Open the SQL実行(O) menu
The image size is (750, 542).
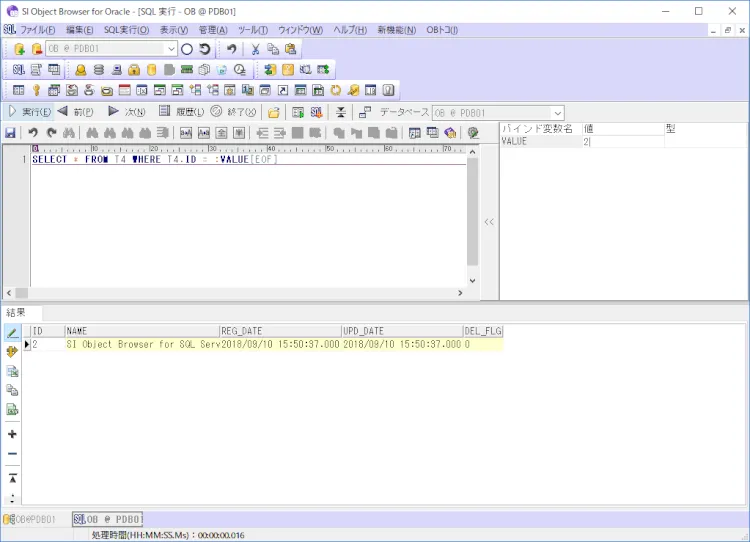(126, 30)
